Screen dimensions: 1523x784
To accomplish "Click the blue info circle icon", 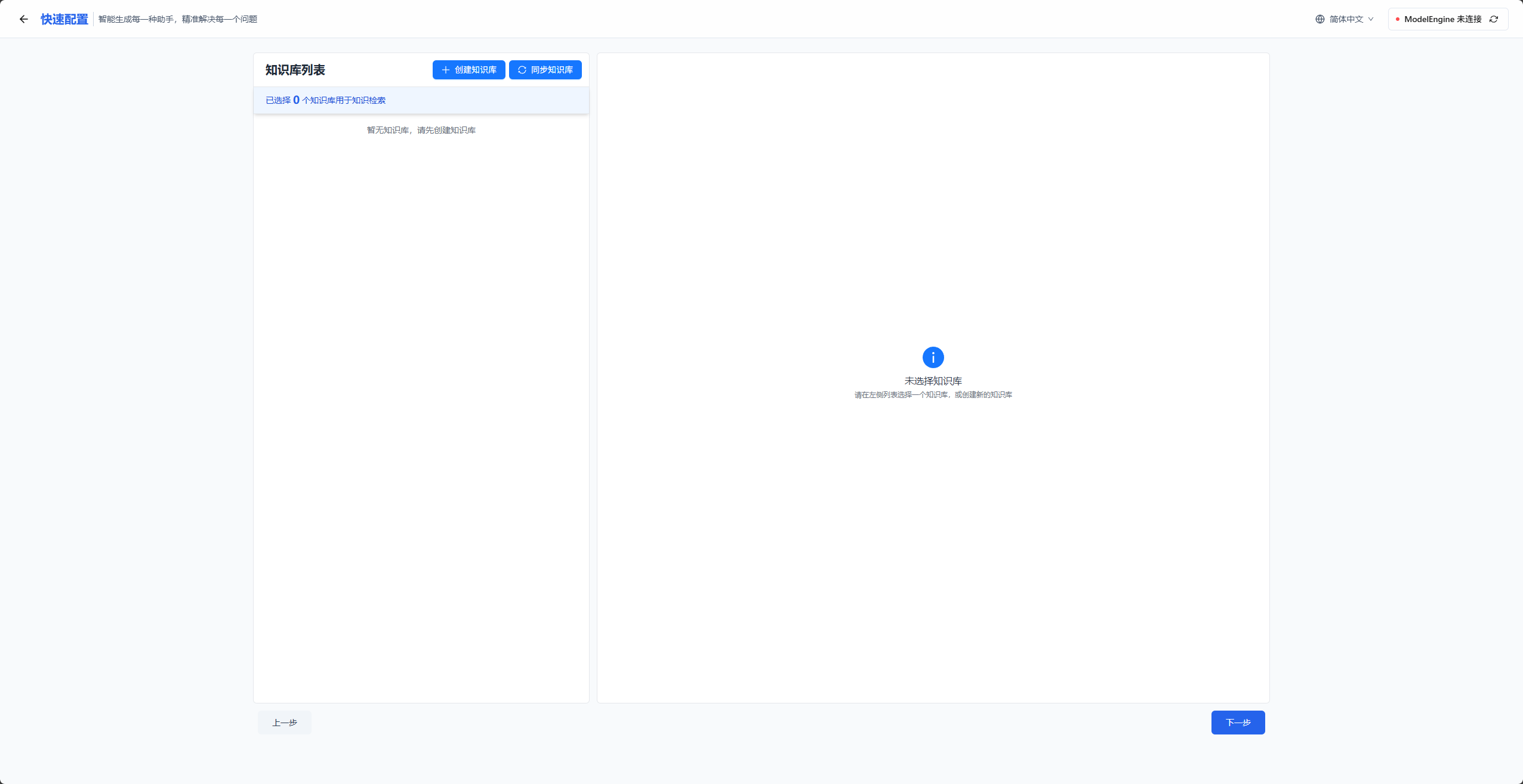I will (933, 357).
